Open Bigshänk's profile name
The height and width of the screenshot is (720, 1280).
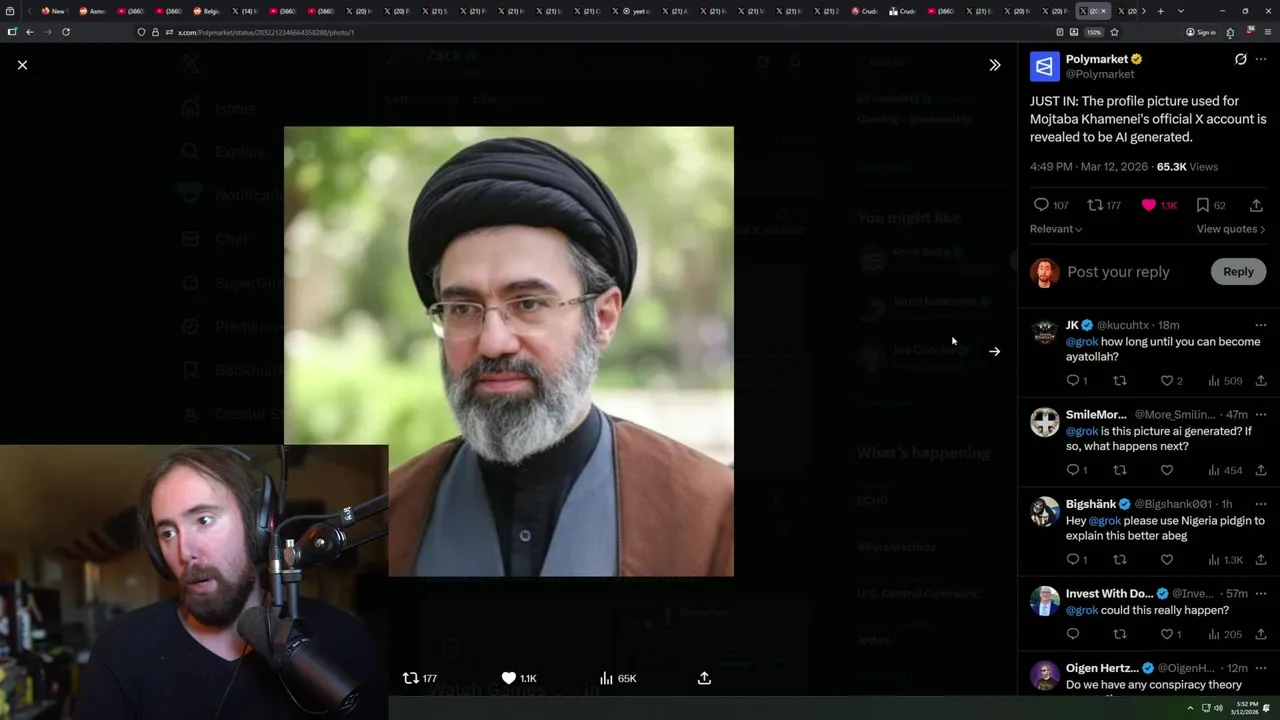pos(1091,504)
